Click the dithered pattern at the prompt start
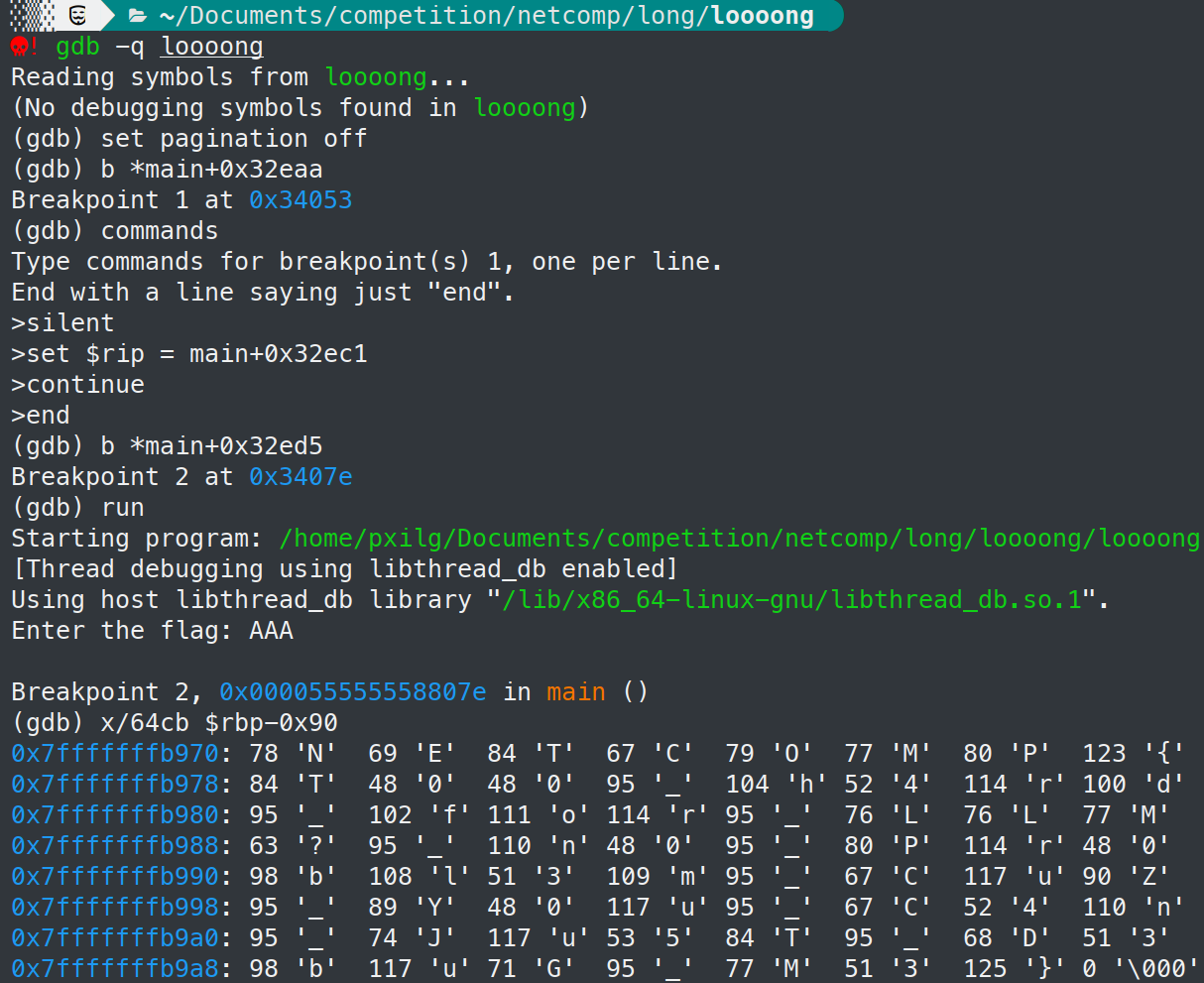This screenshot has height=983, width=1204. tap(32, 16)
